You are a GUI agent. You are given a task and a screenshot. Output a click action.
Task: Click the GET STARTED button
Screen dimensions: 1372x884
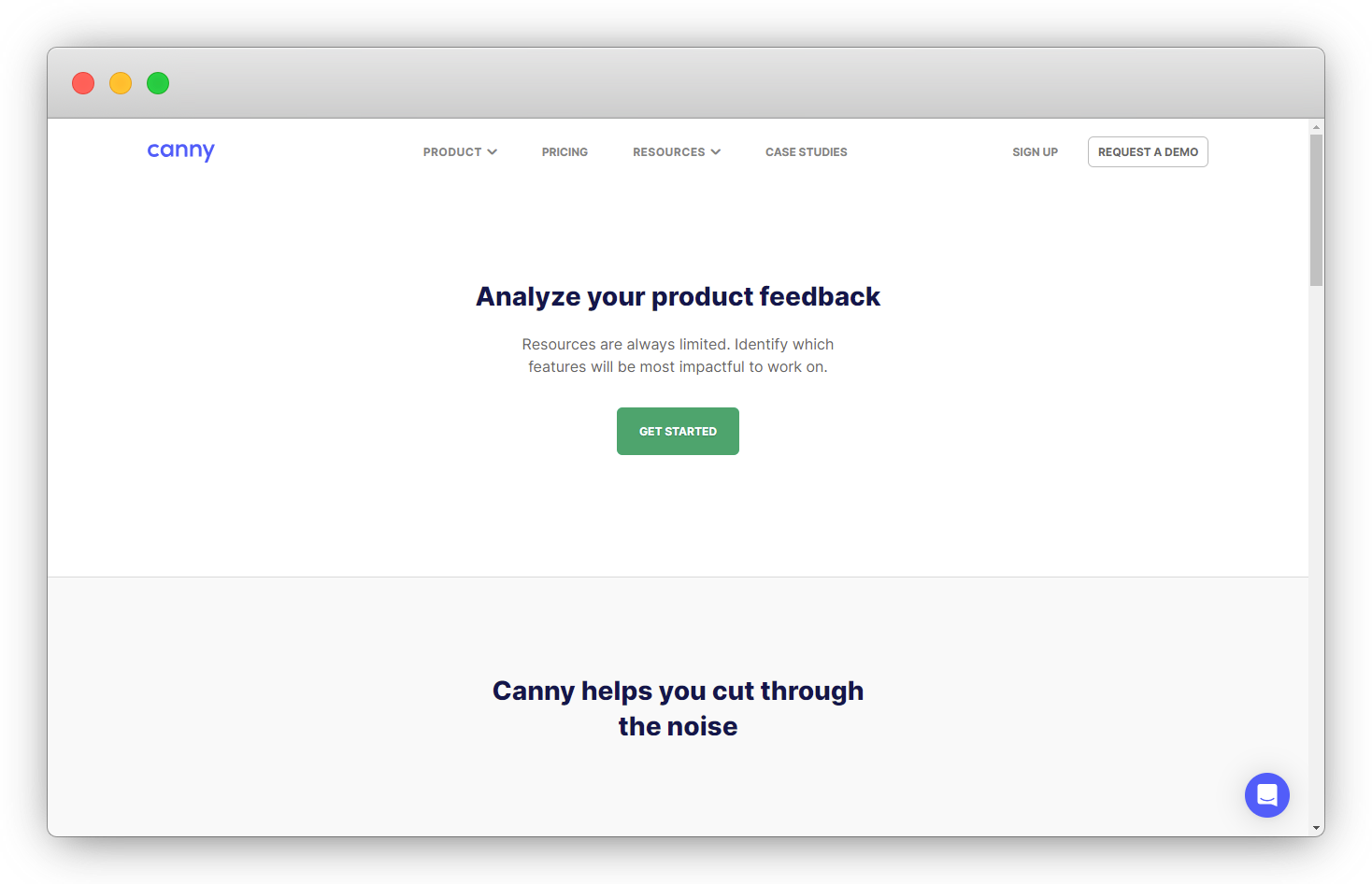[x=678, y=431]
